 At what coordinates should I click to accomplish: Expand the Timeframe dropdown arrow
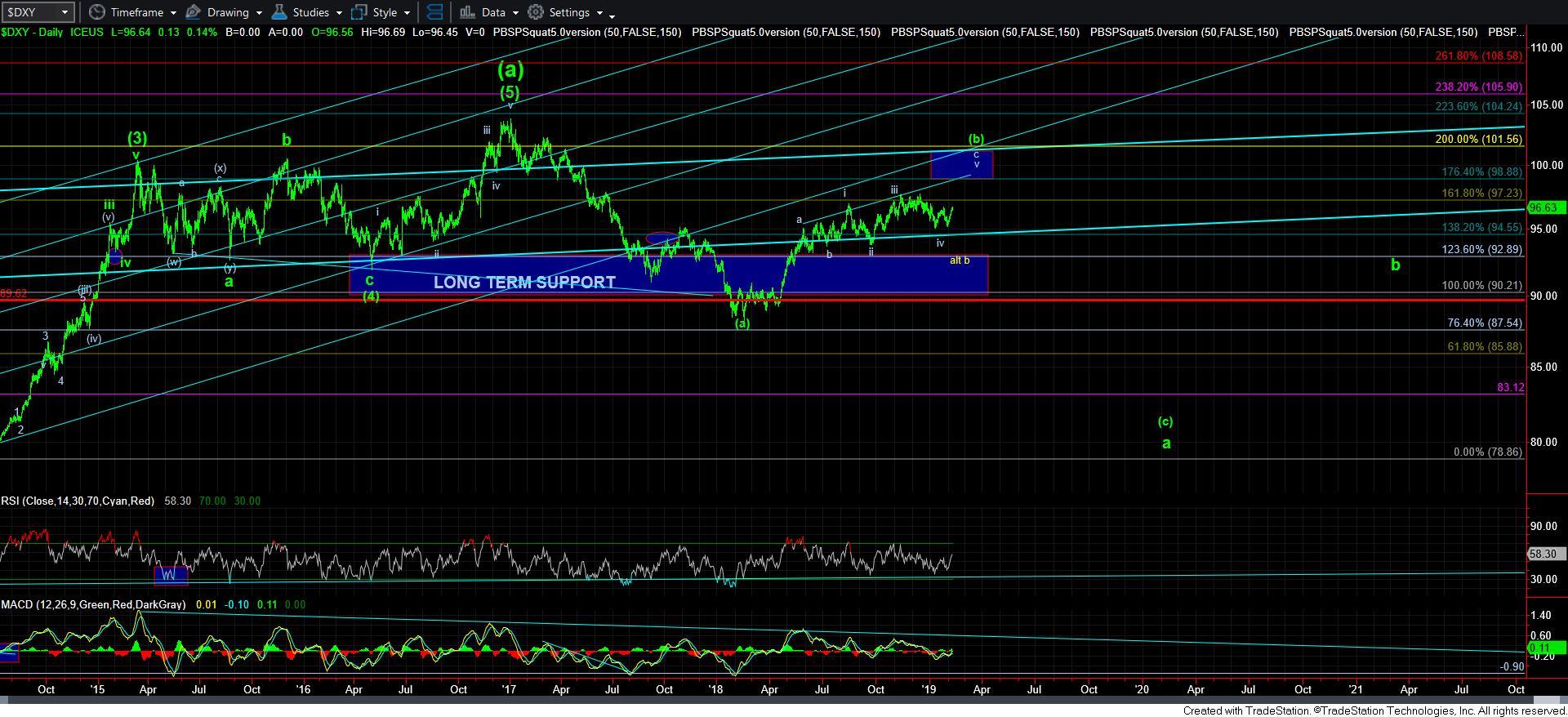(173, 13)
